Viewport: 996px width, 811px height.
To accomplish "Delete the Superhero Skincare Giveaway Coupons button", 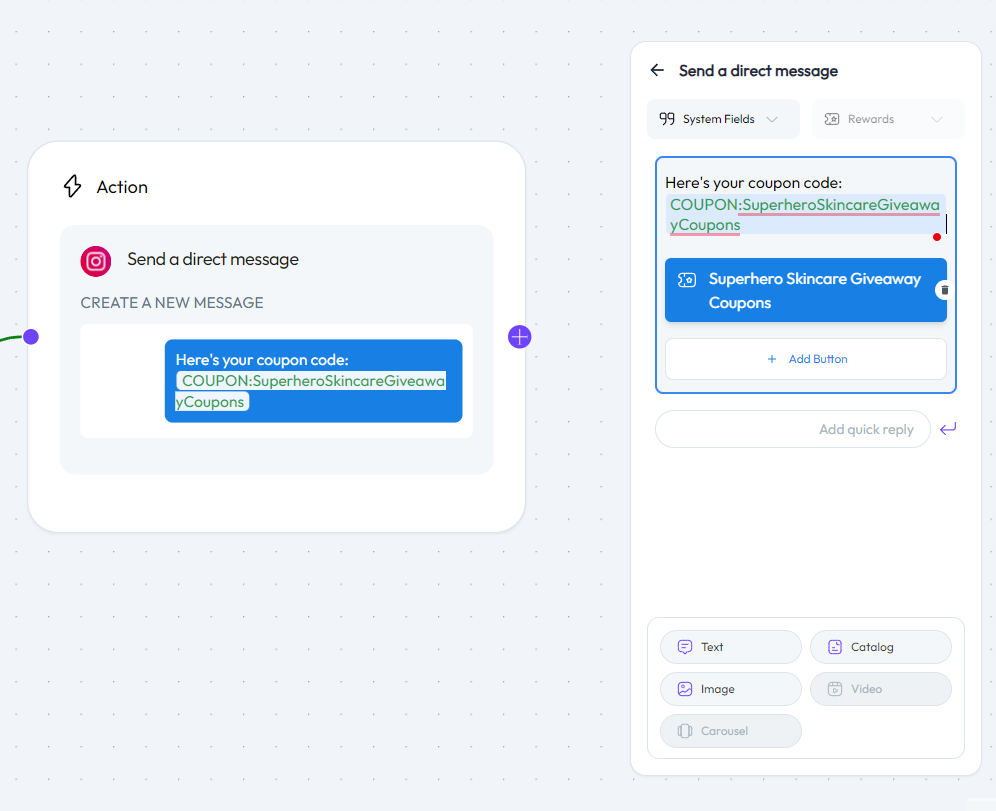I will (x=945, y=290).
